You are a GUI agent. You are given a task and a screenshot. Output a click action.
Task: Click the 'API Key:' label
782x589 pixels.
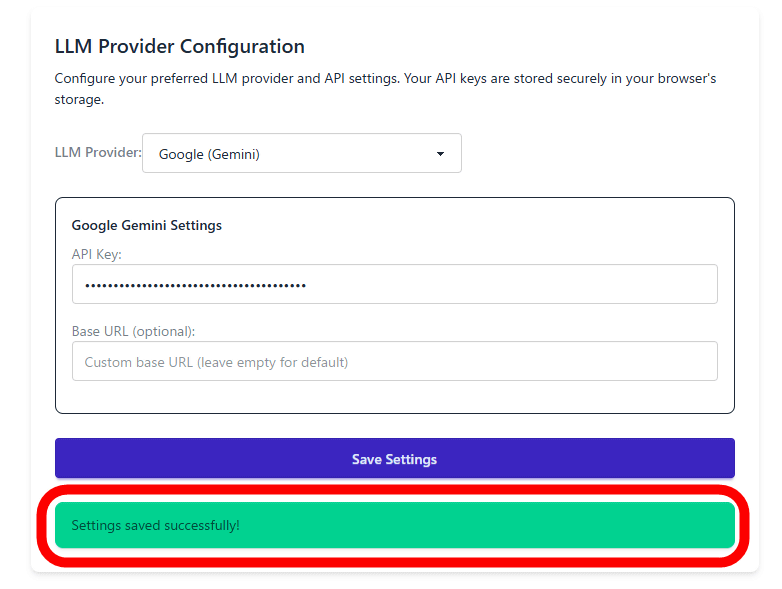tap(97, 254)
